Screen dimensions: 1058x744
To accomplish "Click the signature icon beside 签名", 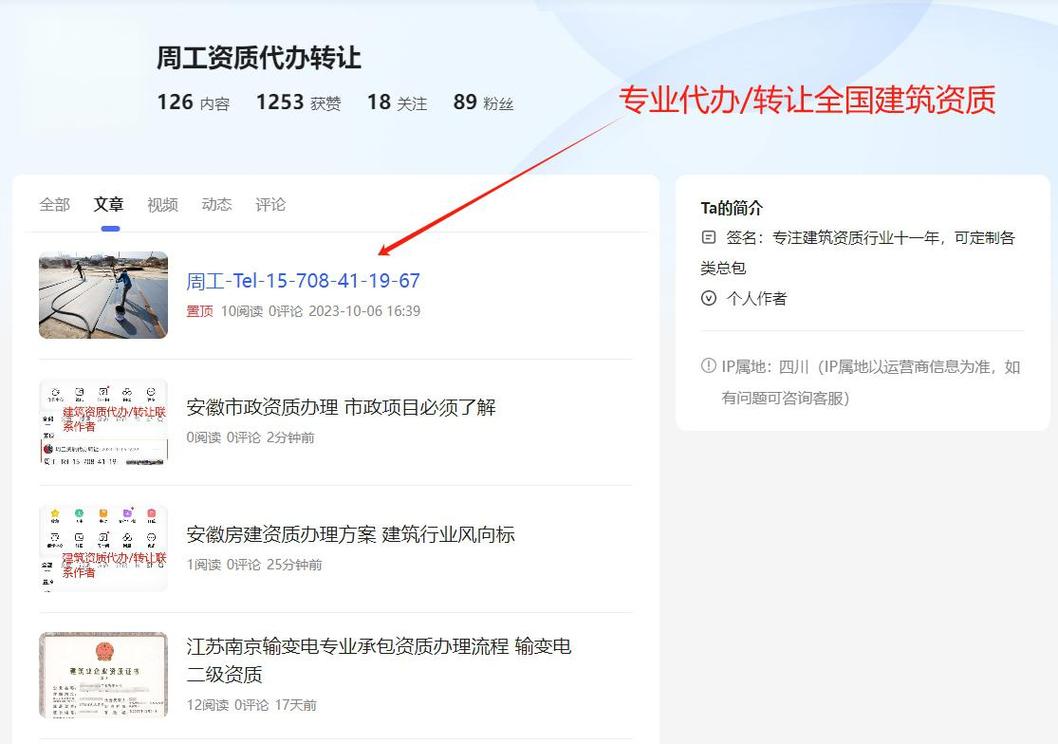I will [708, 237].
